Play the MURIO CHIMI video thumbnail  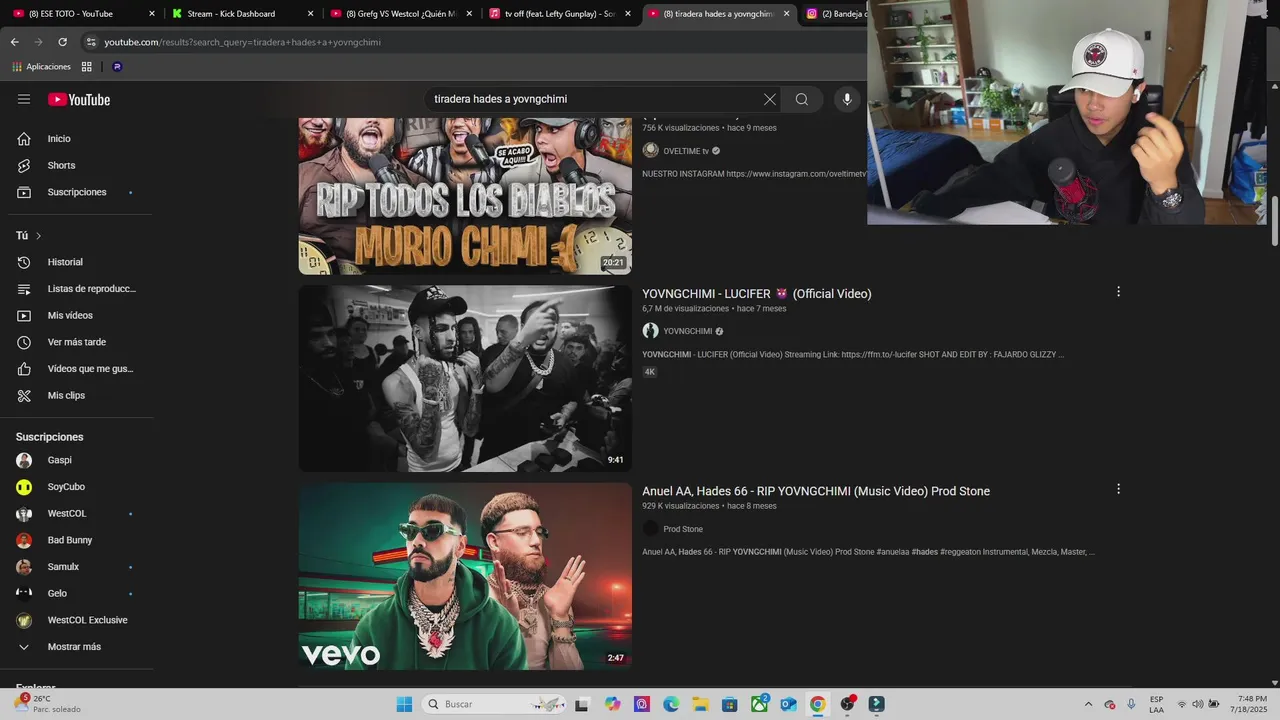tap(465, 196)
